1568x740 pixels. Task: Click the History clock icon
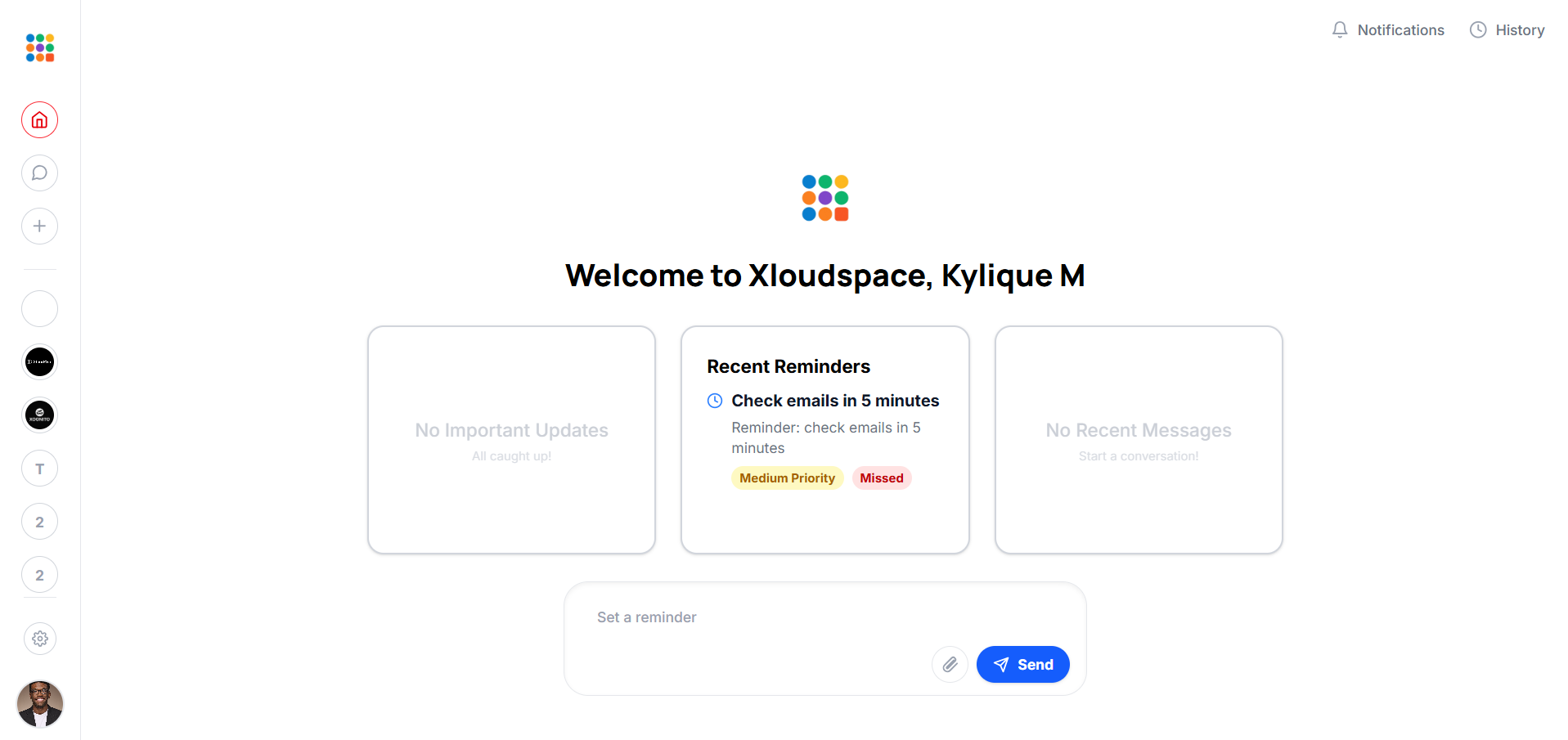point(1478,30)
